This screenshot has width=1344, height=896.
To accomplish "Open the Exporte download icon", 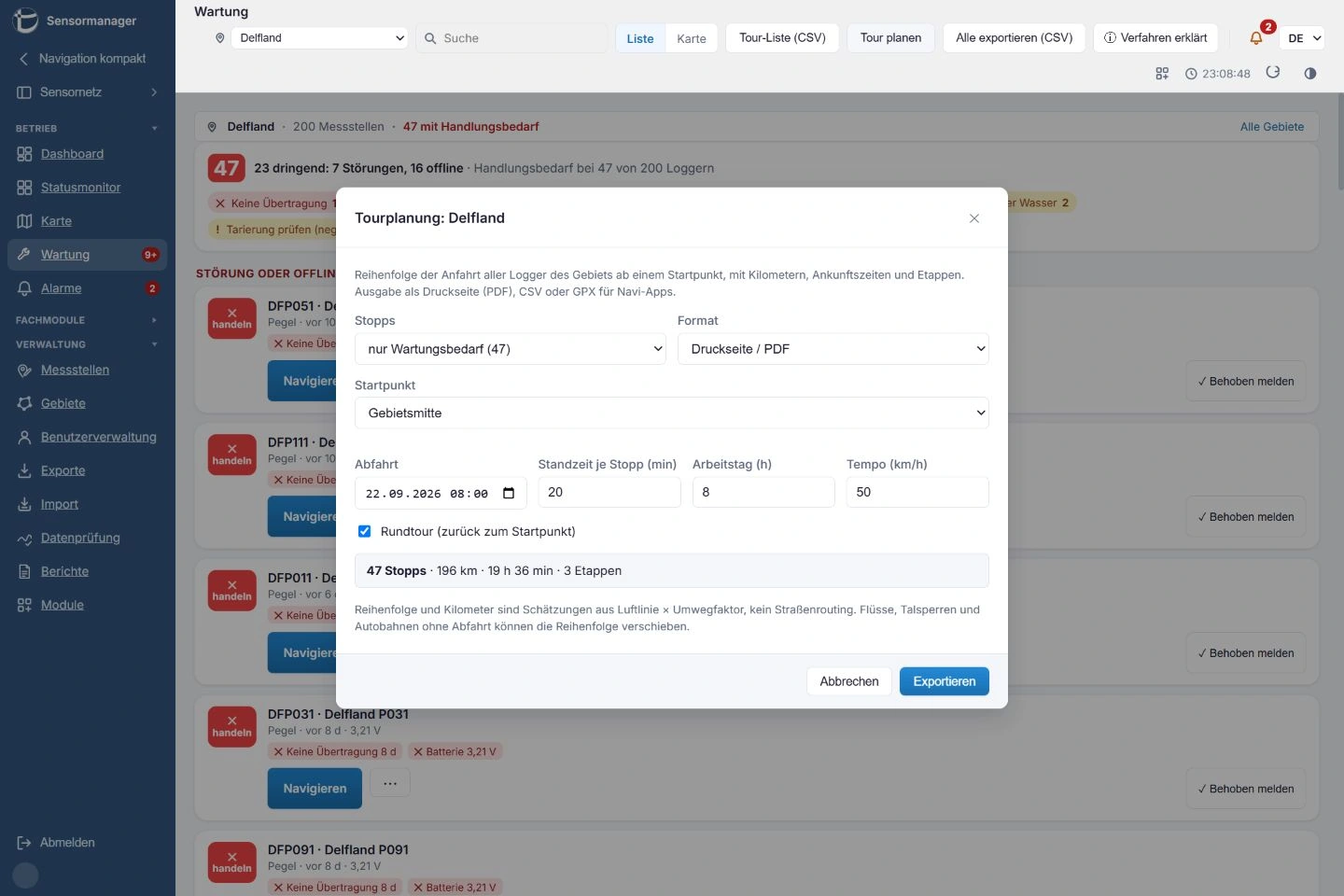I will (24, 470).
